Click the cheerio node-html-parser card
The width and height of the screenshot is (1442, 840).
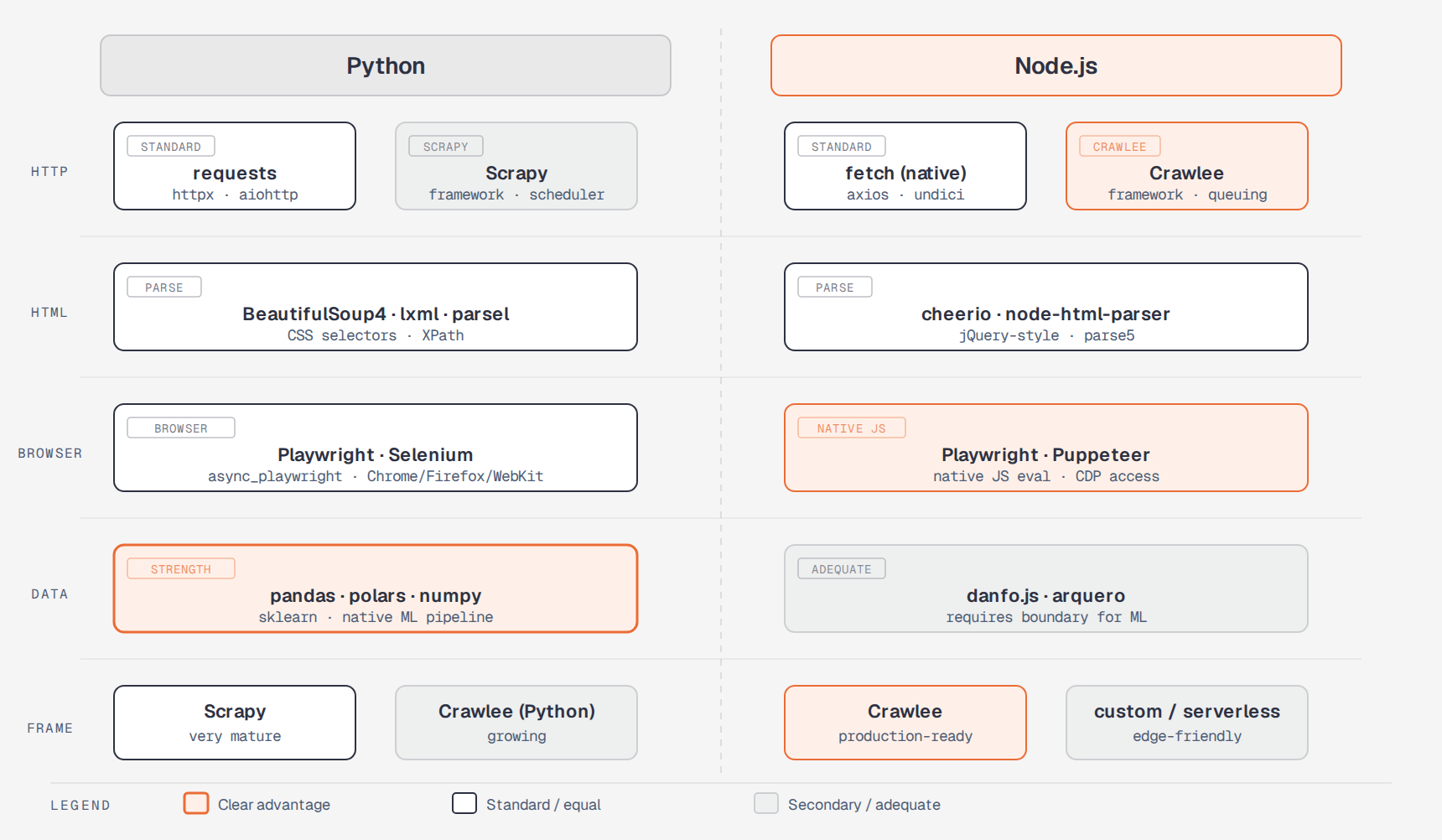(1046, 307)
